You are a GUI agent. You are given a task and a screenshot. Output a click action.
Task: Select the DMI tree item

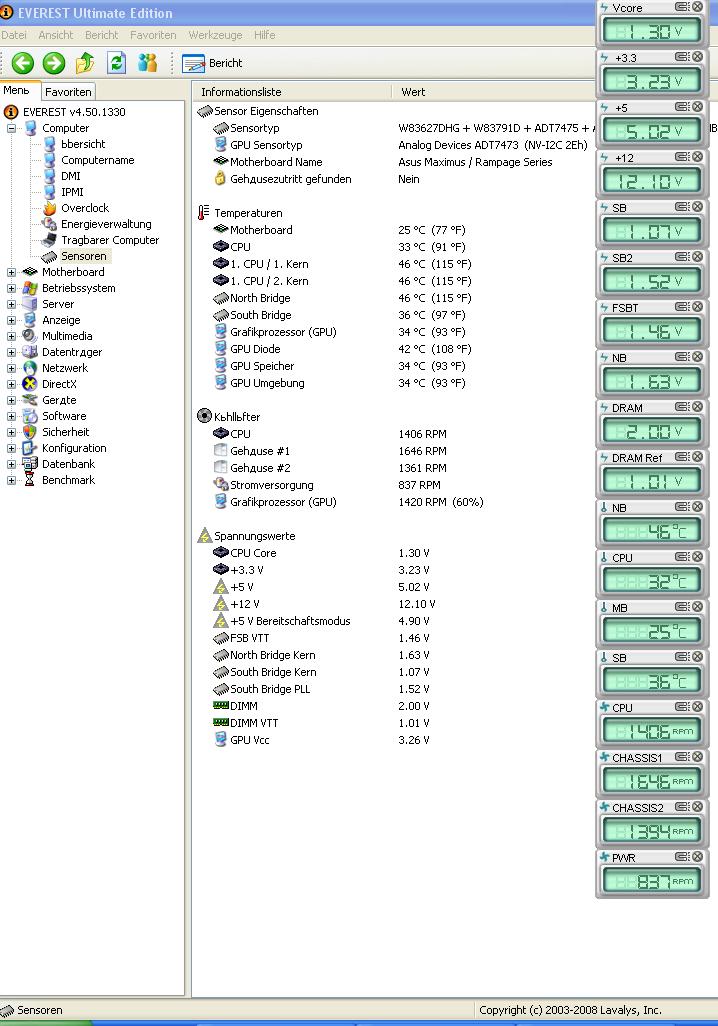click(x=71, y=176)
